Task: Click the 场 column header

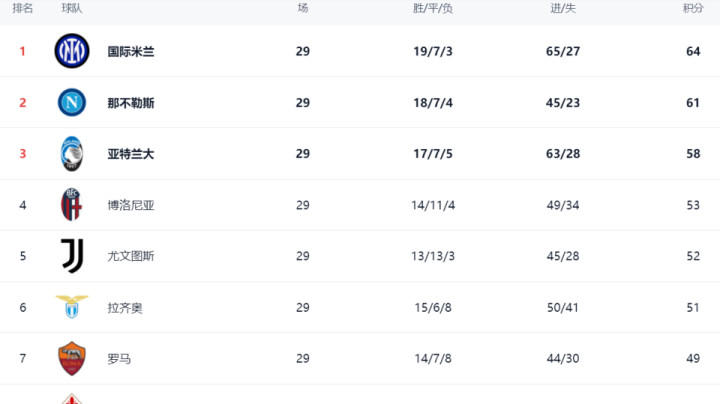Action: coord(303,8)
